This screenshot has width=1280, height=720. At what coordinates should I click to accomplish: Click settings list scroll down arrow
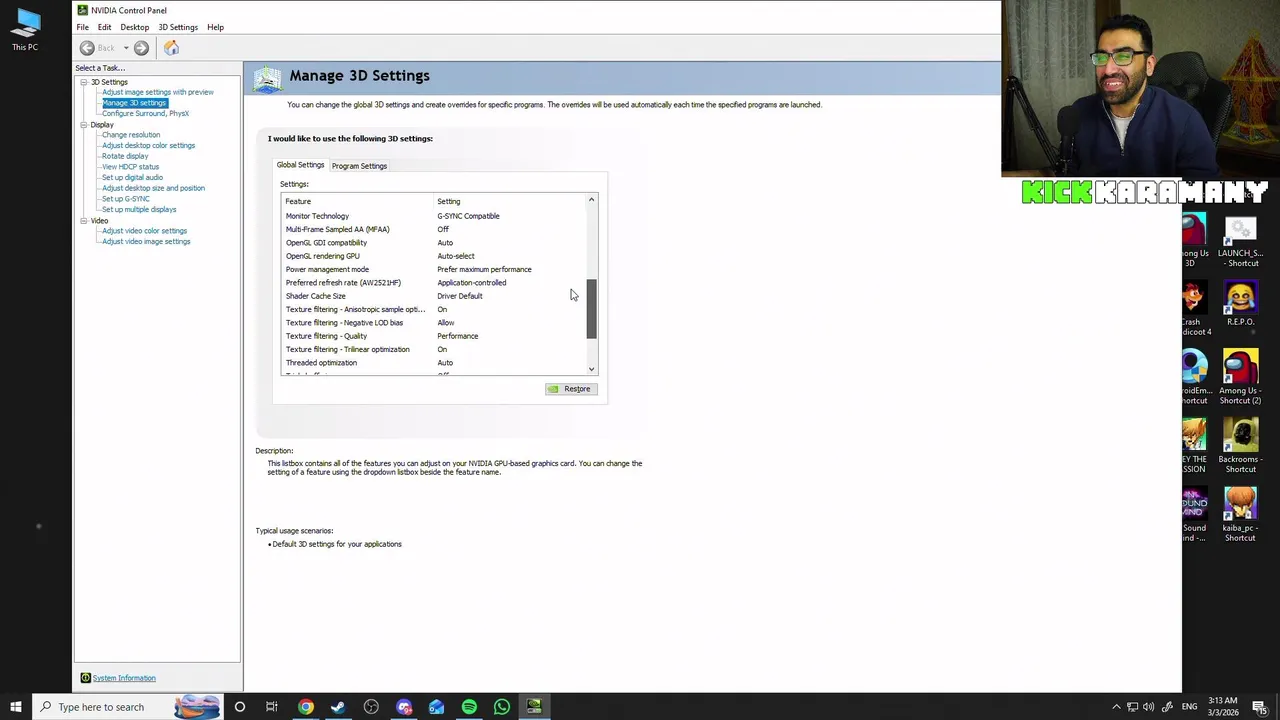pos(591,369)
